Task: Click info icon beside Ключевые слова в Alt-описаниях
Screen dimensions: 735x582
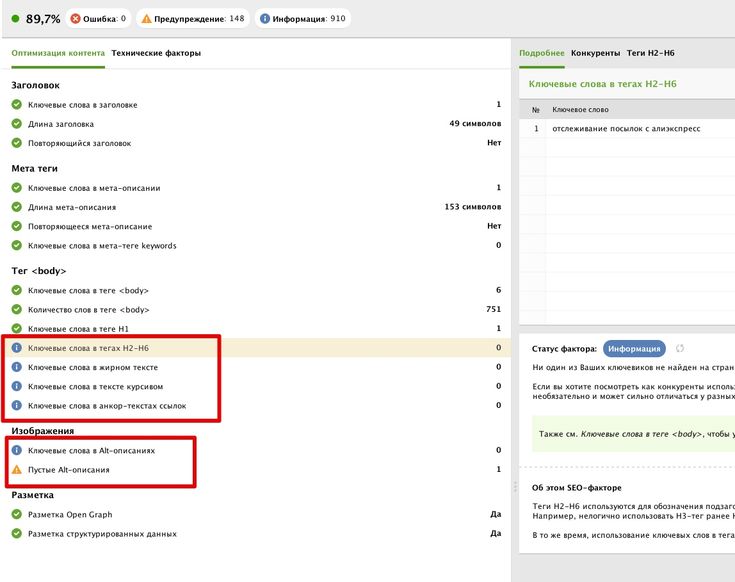Action: click(x=17, y=450)
